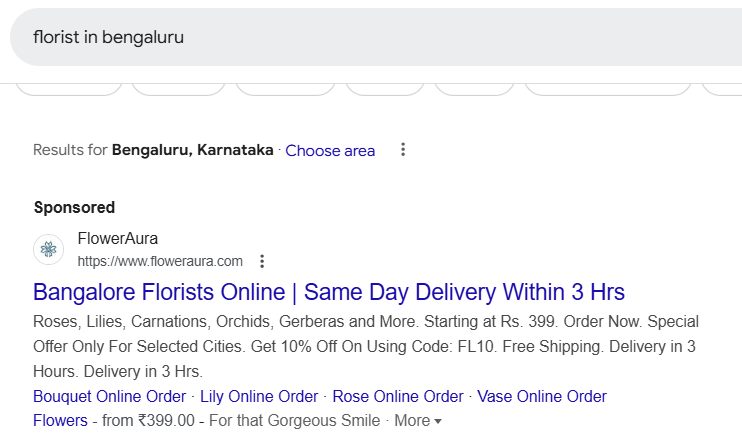Select the FlowerAura site name
The width and height of the screenshot is (742, 447).
pyautogui.click(x=117, y=238)
